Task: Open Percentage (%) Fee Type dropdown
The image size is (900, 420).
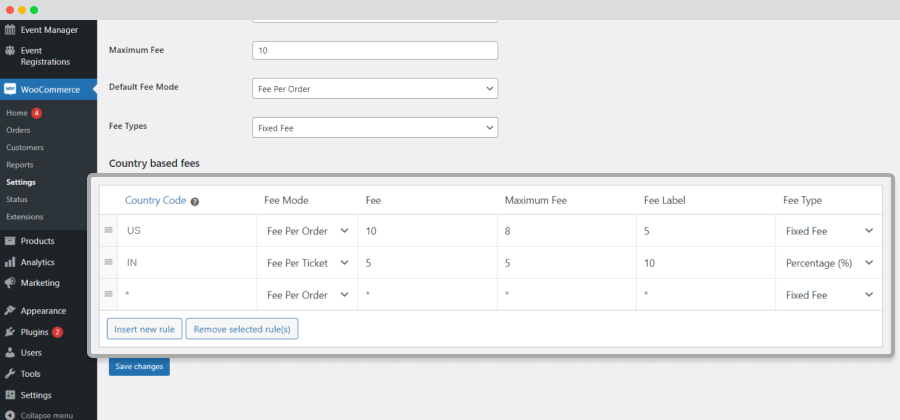Action: [x=829, y=263]
